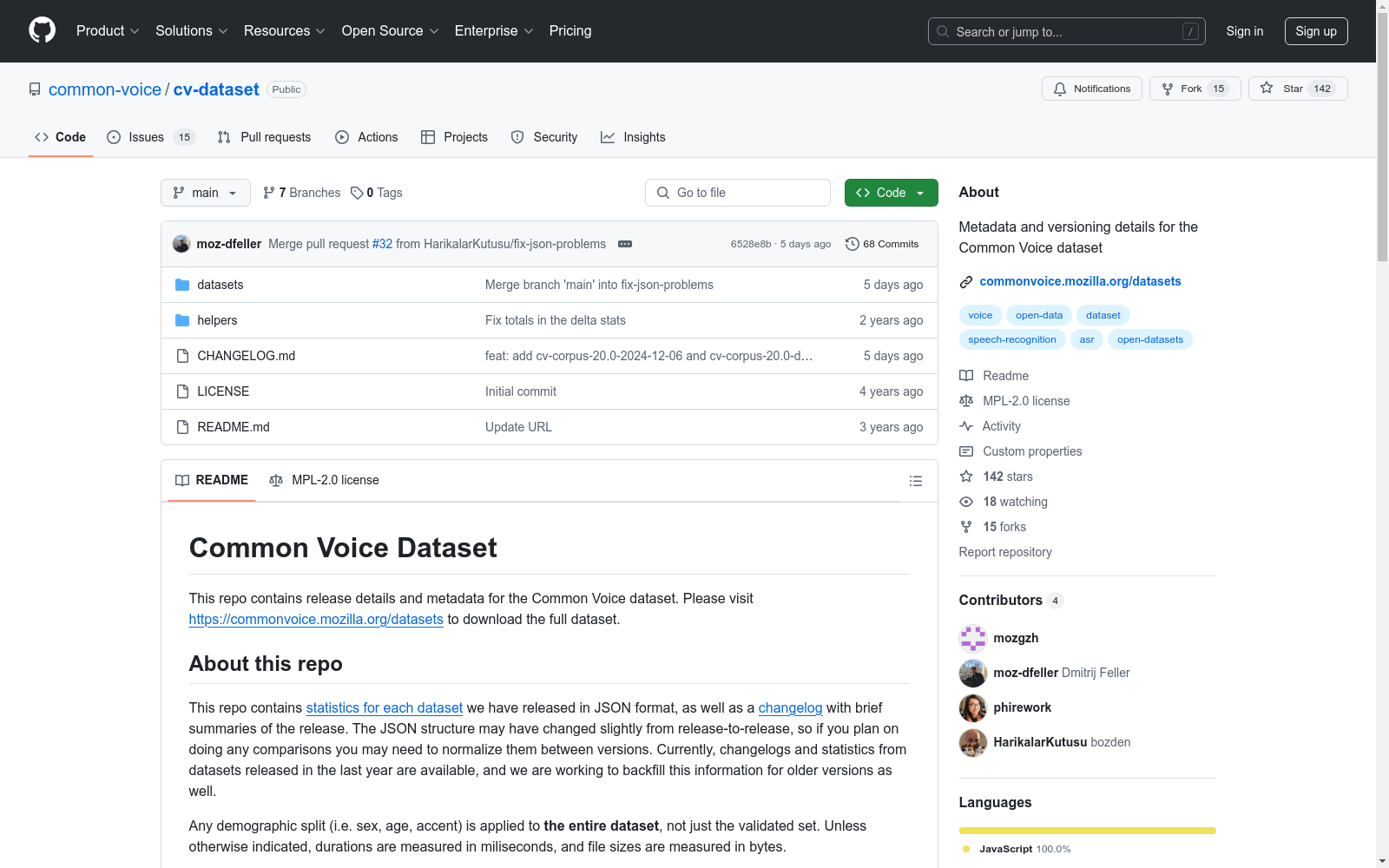Open README outline list icon
Viewport: 1389px width, 868px height.
click(x=916, y=481)
